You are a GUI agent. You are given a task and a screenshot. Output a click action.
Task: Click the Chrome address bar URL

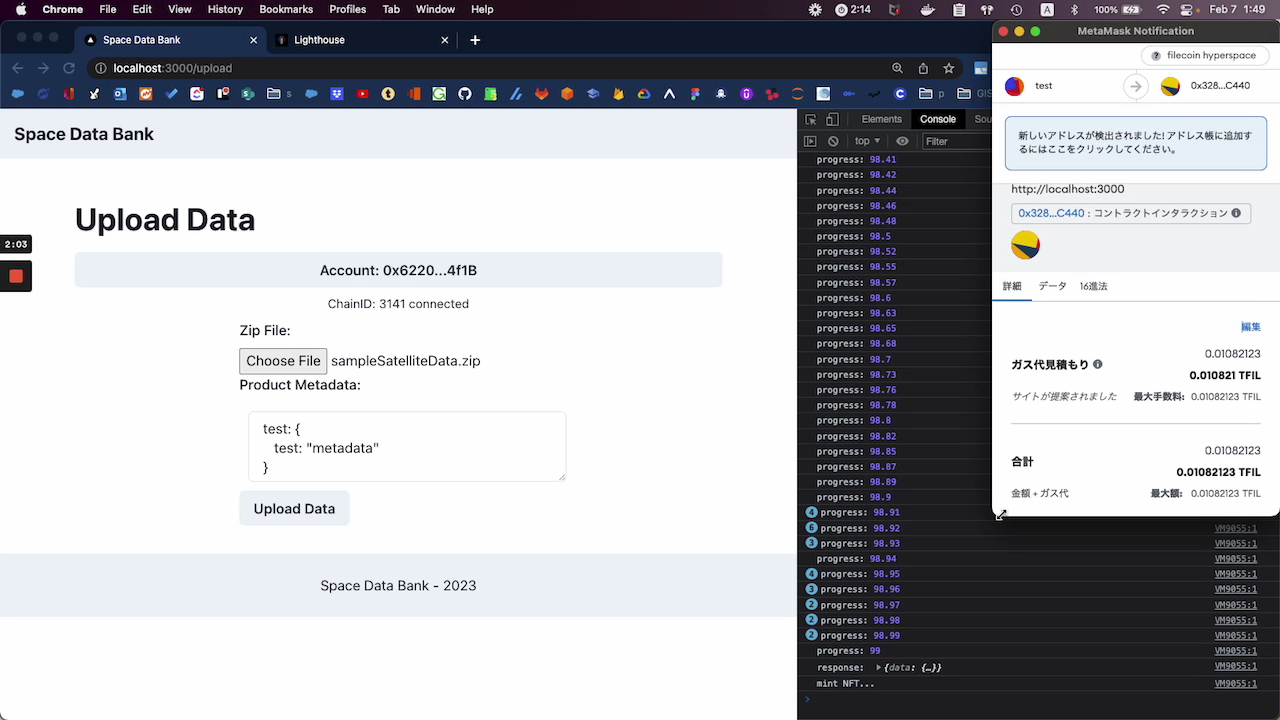[172, 68]
